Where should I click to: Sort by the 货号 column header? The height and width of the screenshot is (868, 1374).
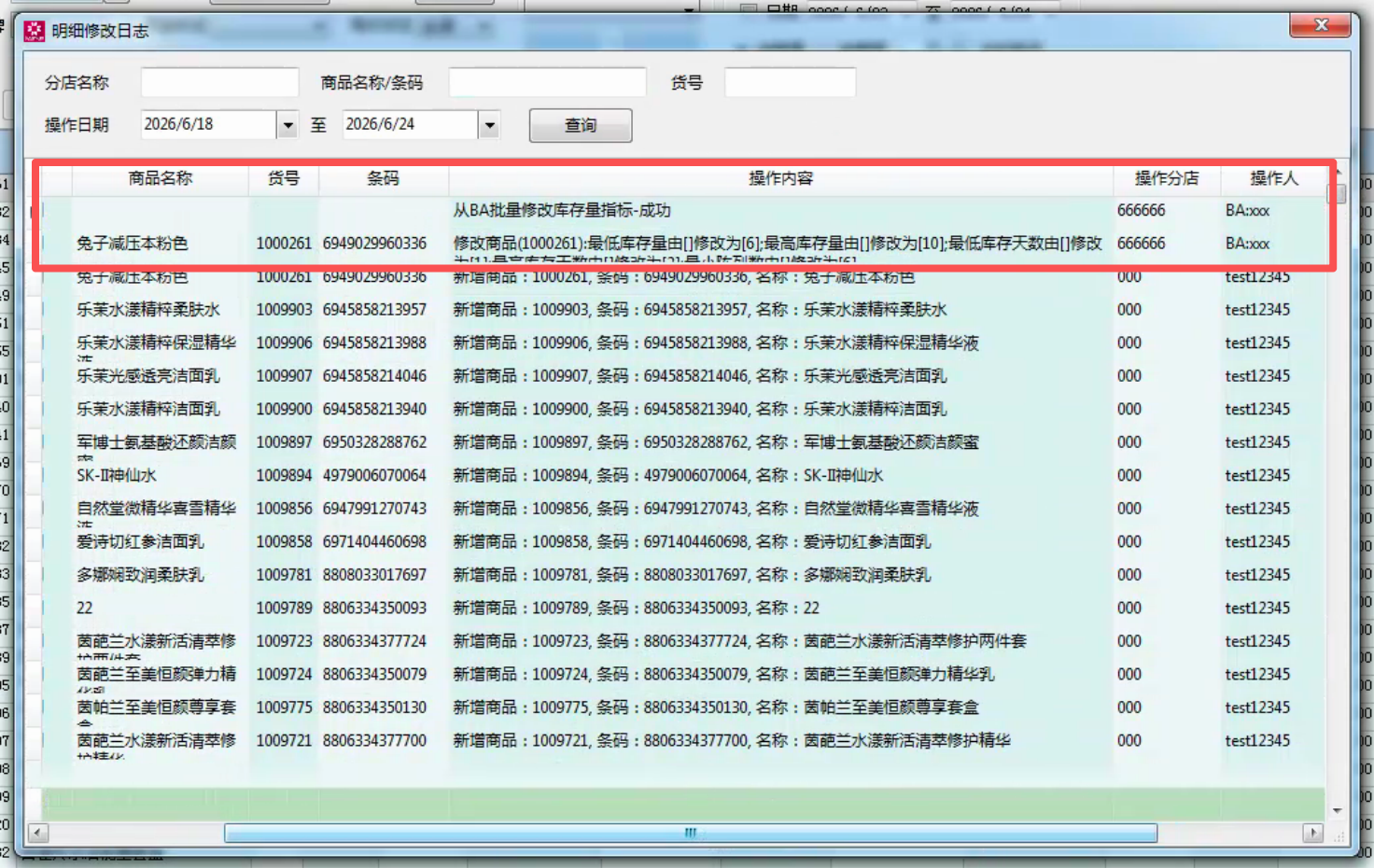pos(284,178)
